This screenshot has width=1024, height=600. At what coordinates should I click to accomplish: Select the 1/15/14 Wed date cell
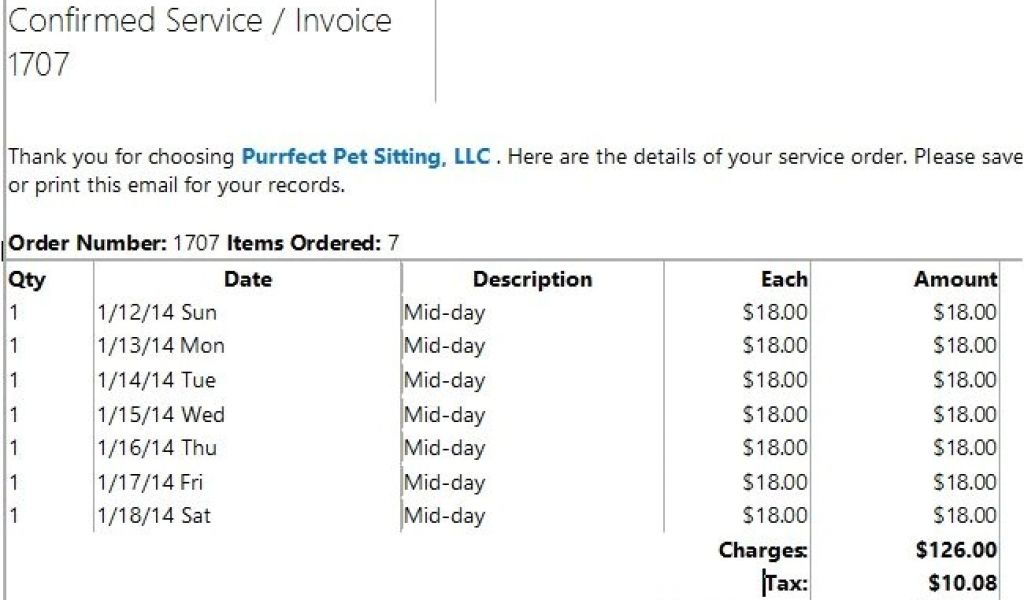click(161, 414)
